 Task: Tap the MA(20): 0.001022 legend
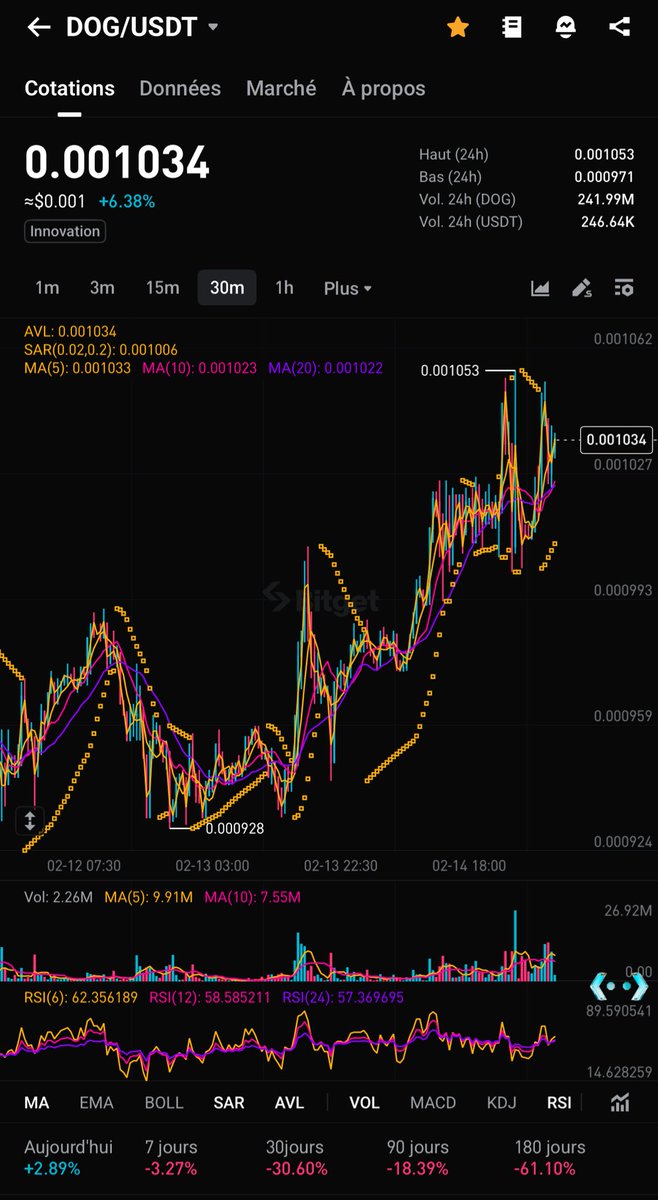coord(326,368)
